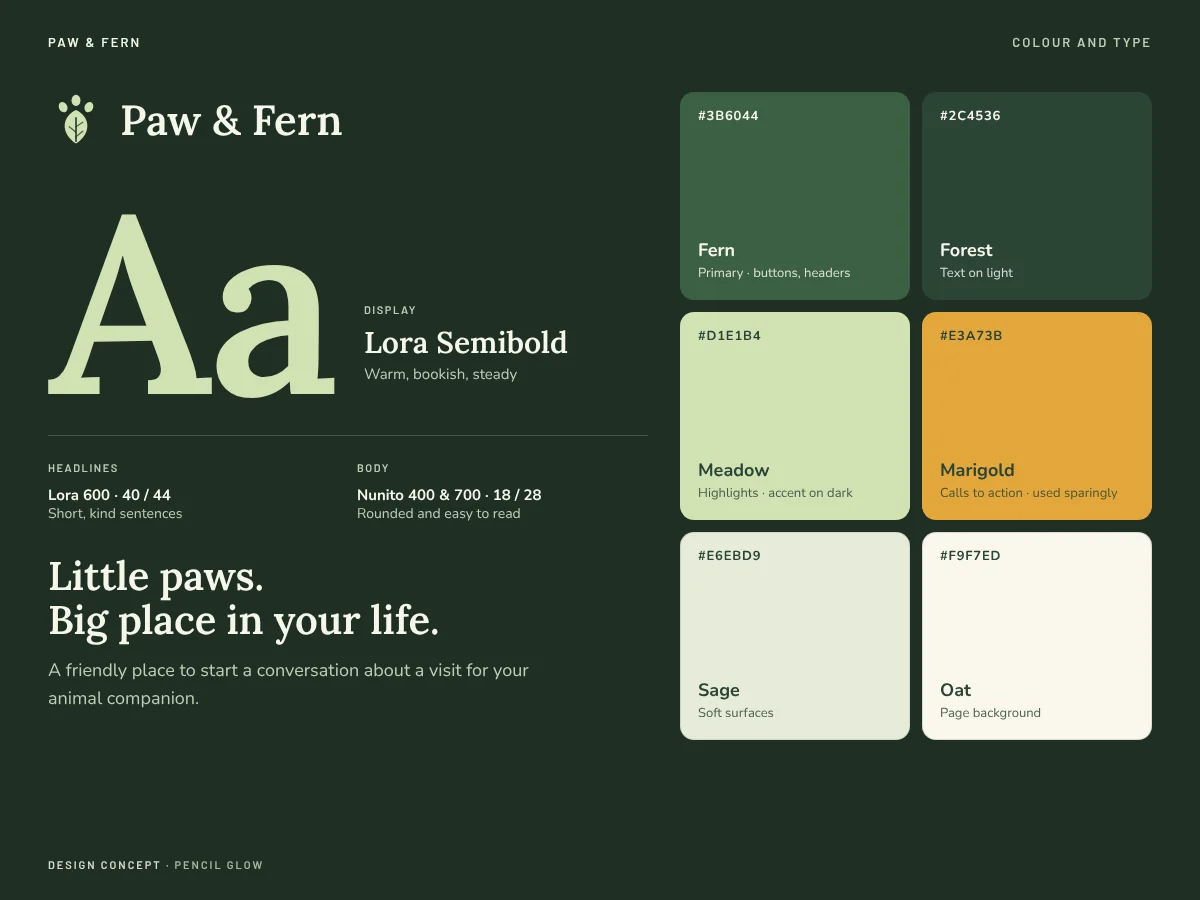This screenshot has width=1200, height=900.
Task: Click 'Page background' caption
Action: coord(990,713)
